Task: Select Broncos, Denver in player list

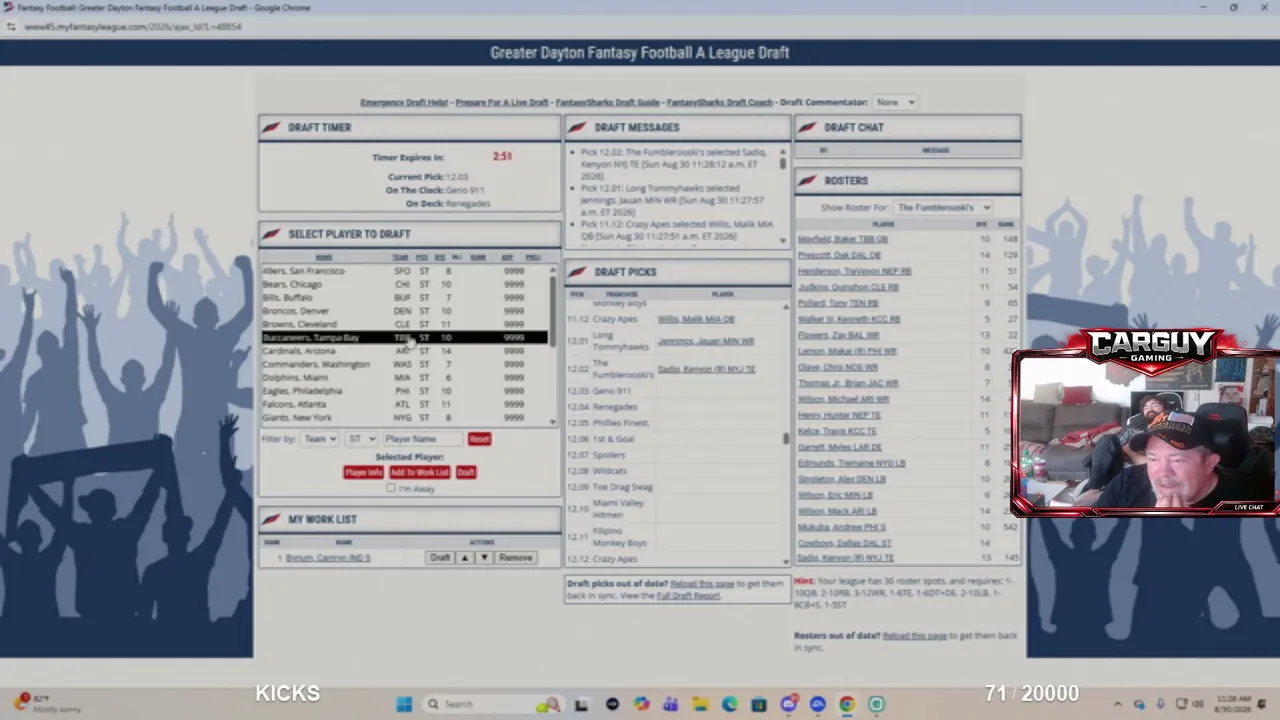Action: click(x=404, y=311)
